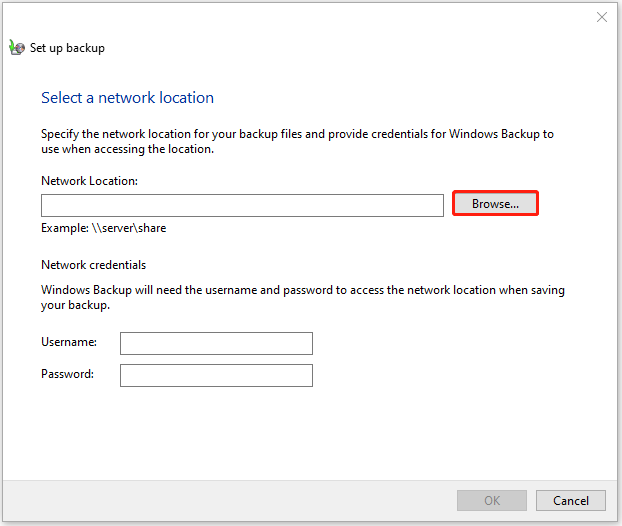Click the empty title bar area

point(300,17)
